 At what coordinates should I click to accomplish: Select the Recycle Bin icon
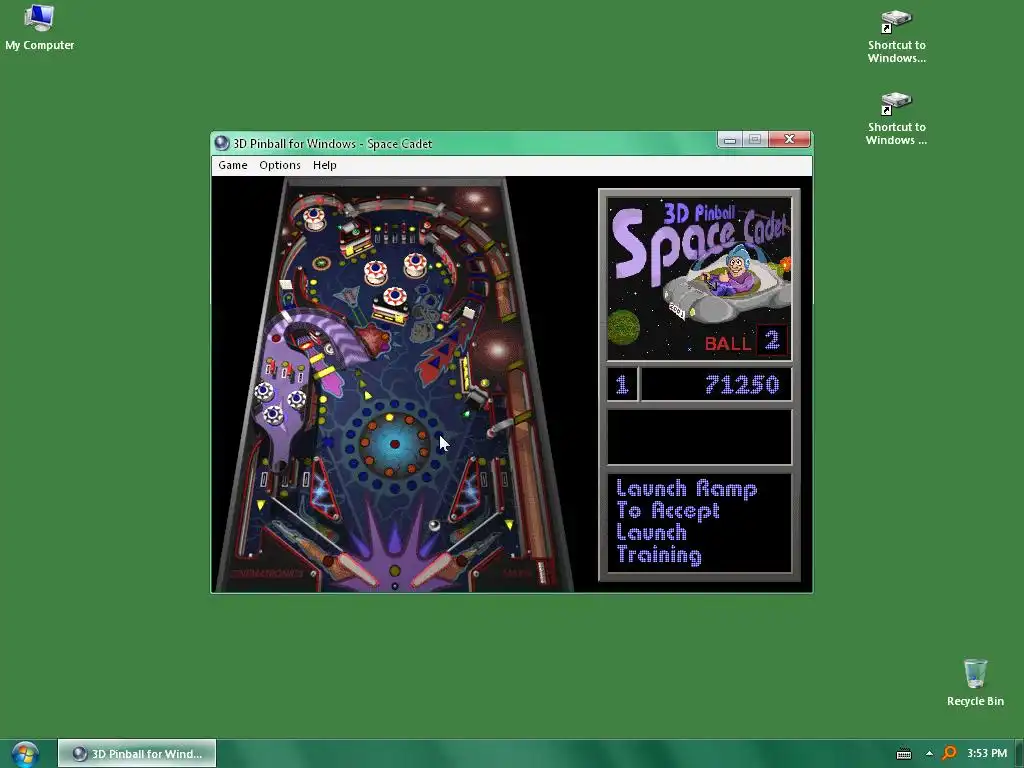pos(975,682)
